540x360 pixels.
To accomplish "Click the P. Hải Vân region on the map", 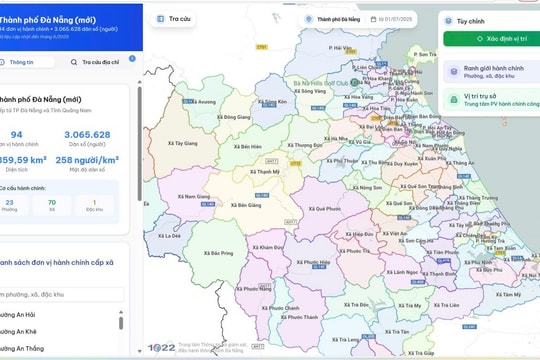I will pyautogui.click(x=340, y=48).
